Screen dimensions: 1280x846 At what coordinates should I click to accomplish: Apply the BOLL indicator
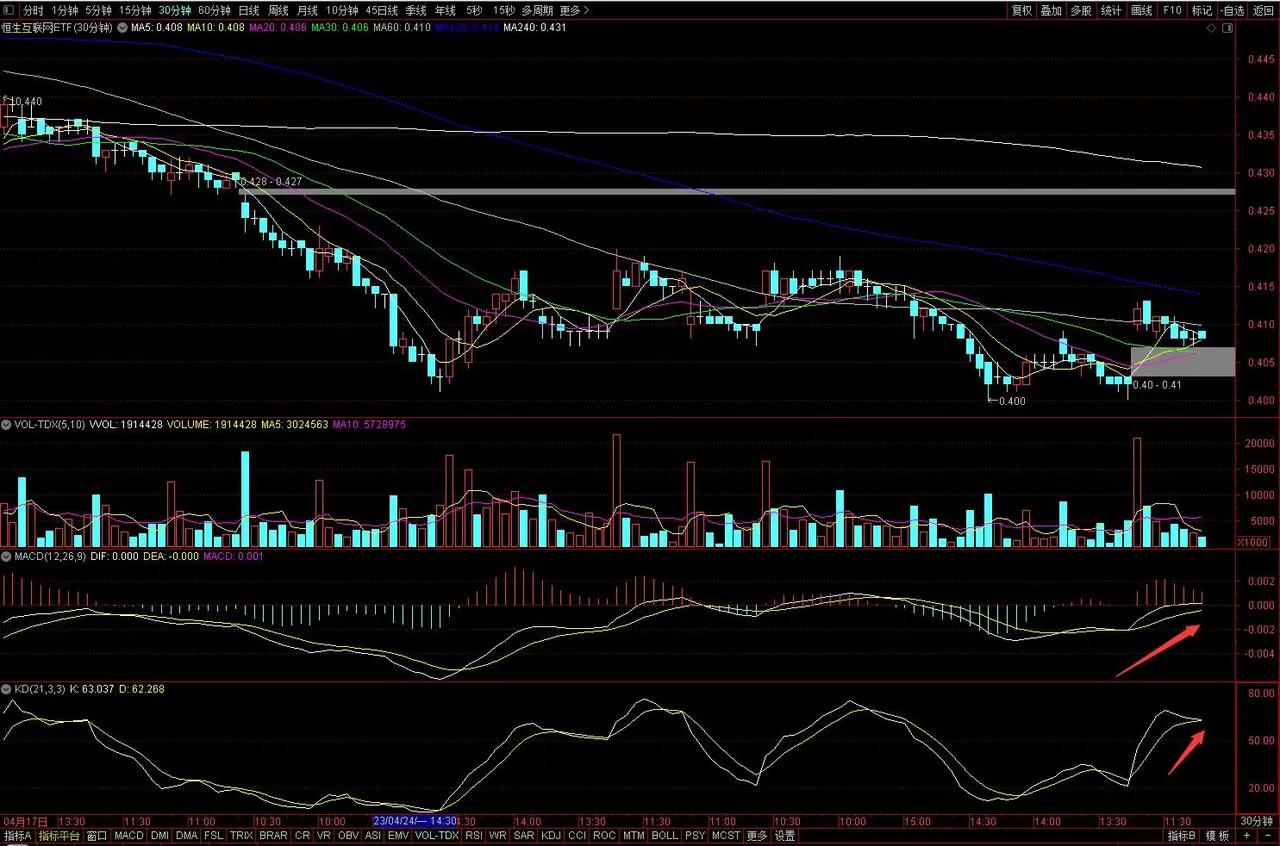click(665, 835)
